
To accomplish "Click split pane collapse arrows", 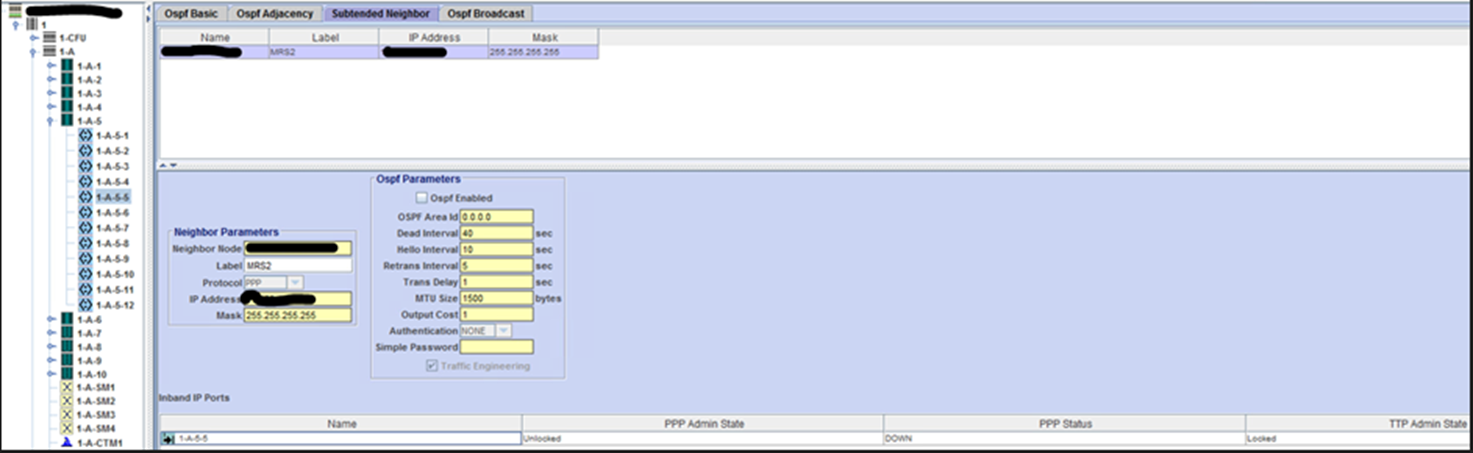I will 168,165.
